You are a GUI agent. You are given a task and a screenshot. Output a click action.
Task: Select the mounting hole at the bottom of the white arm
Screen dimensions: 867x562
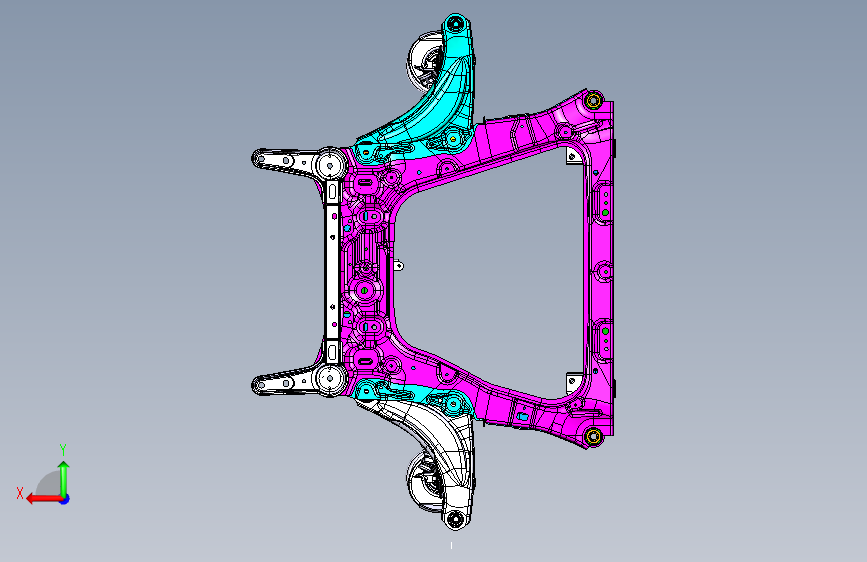click(x=455, y=519)
